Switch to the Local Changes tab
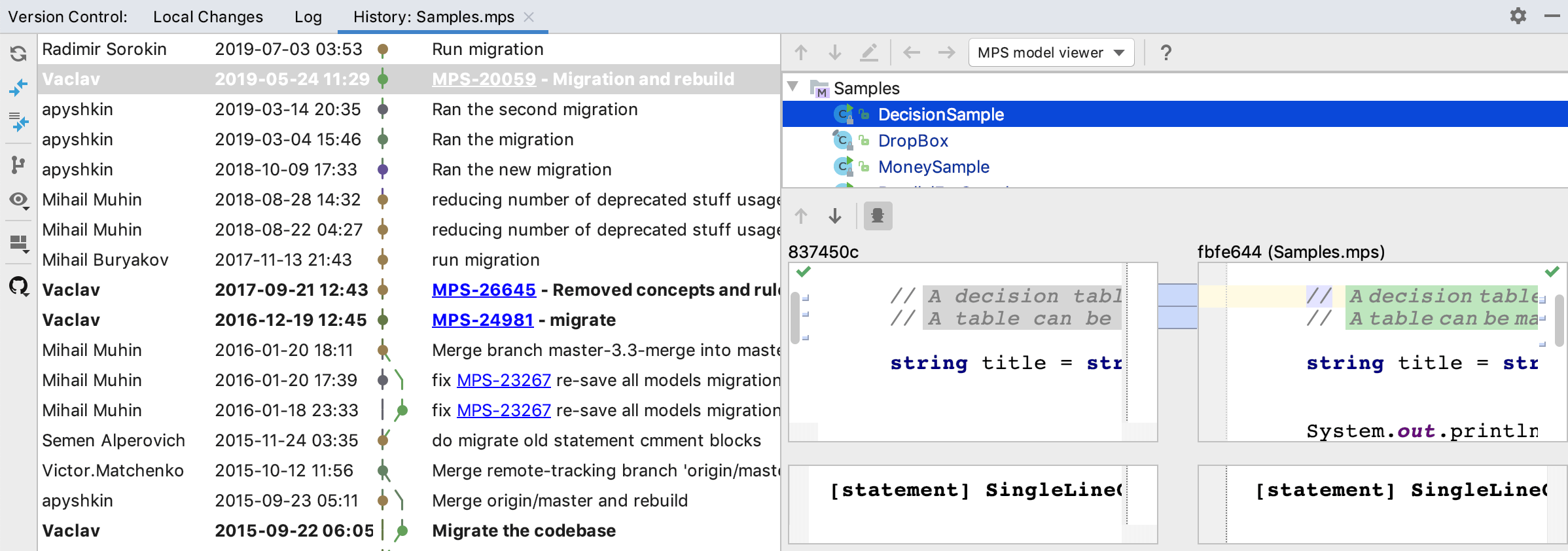Image resolution: width=1568 pixels, height=551 pixels. tap(207, 17)
